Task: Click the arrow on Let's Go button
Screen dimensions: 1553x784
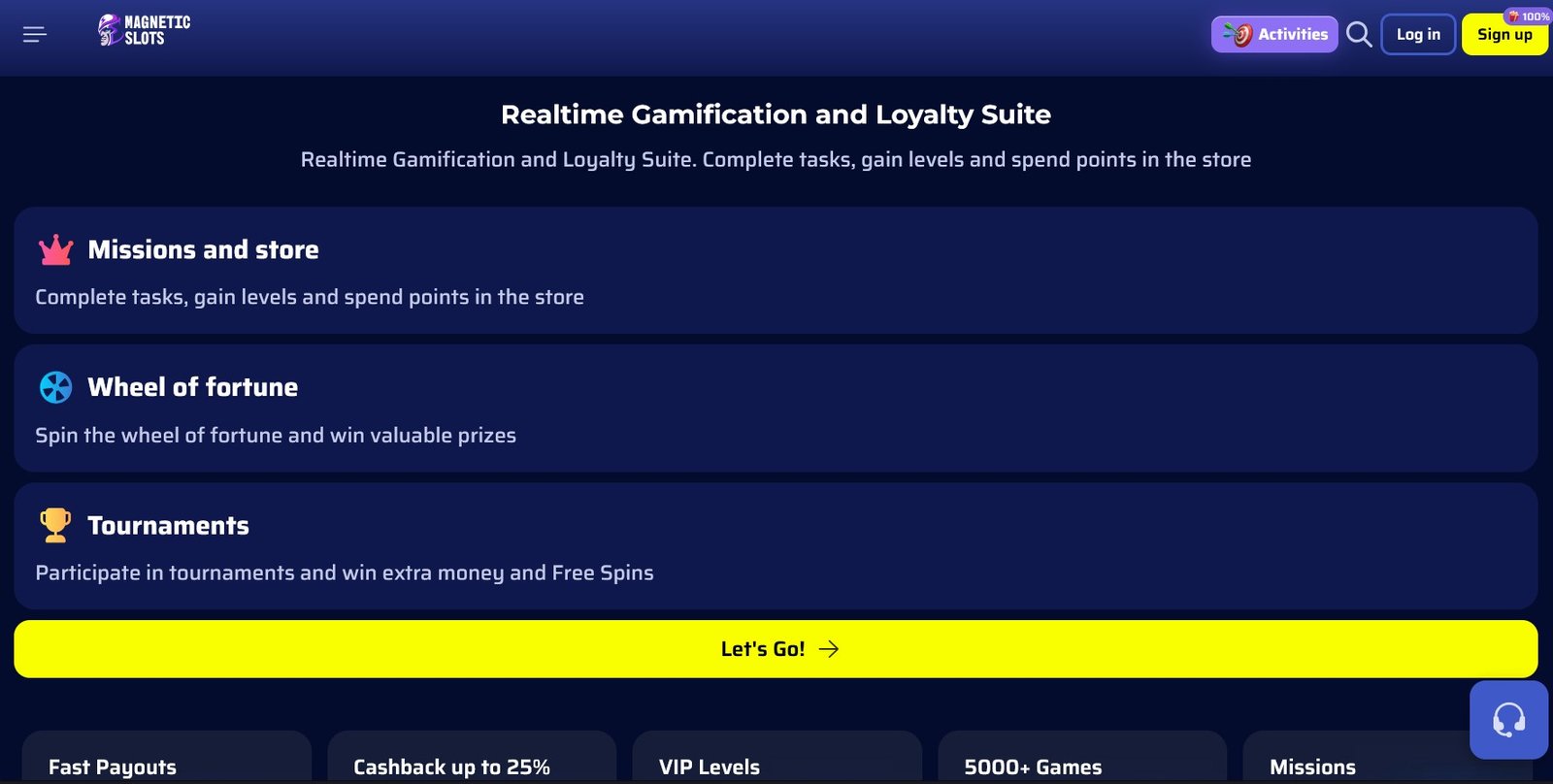Action: coord(829,649)
